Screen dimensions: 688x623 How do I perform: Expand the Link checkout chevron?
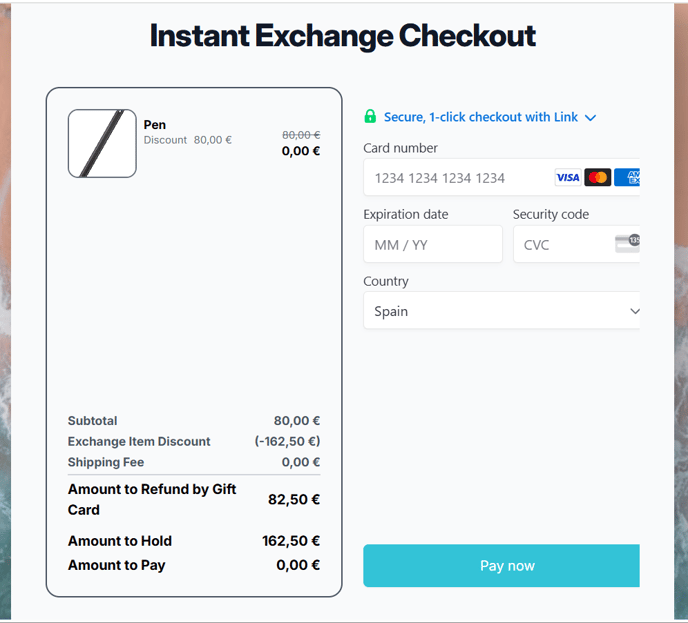(x=591, y=118)
